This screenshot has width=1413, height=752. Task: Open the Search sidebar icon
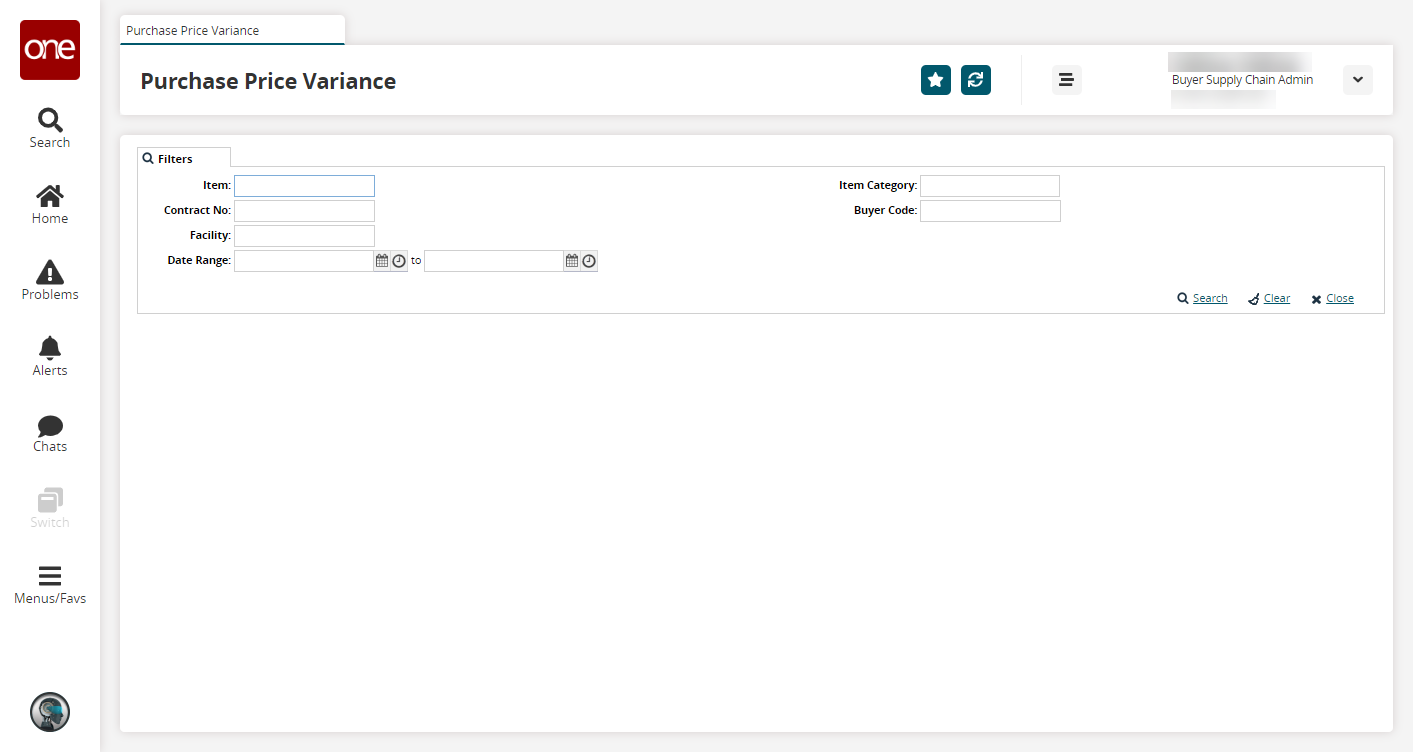point(50,128)
